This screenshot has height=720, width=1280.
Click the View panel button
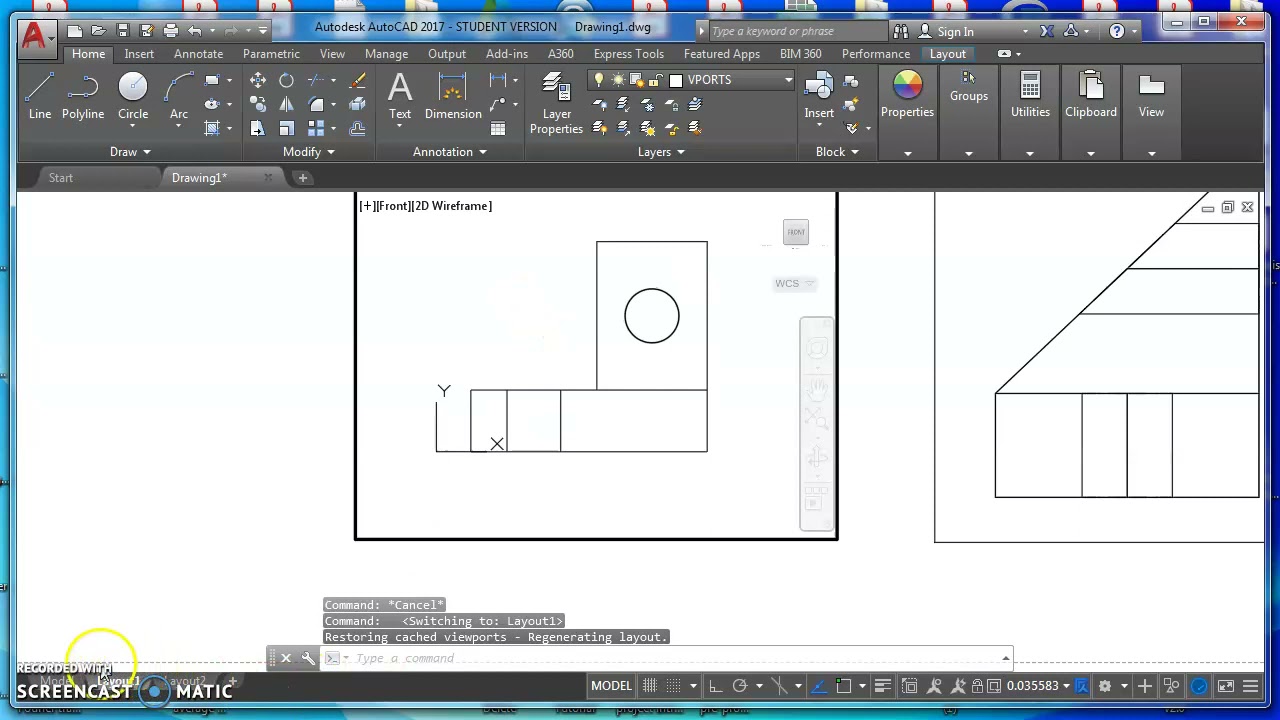(x=1151, y=97)
